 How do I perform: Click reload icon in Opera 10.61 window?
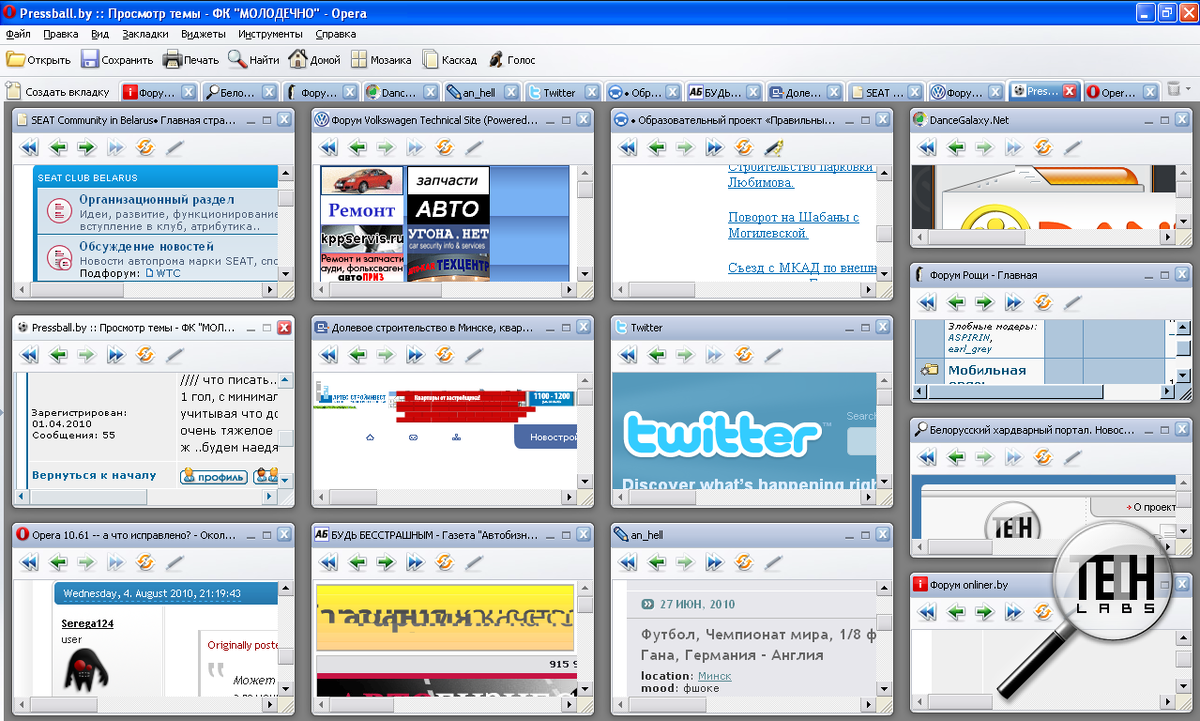coord(145,562)
